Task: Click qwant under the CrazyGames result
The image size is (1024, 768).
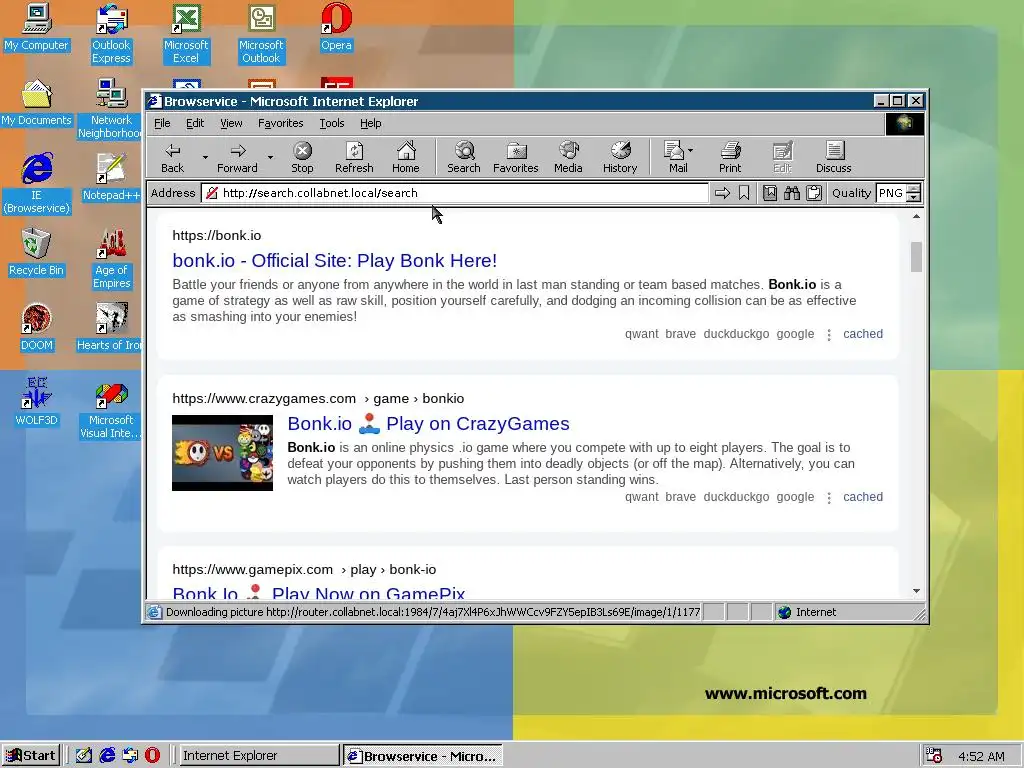Action: click(x=641, y=497)
